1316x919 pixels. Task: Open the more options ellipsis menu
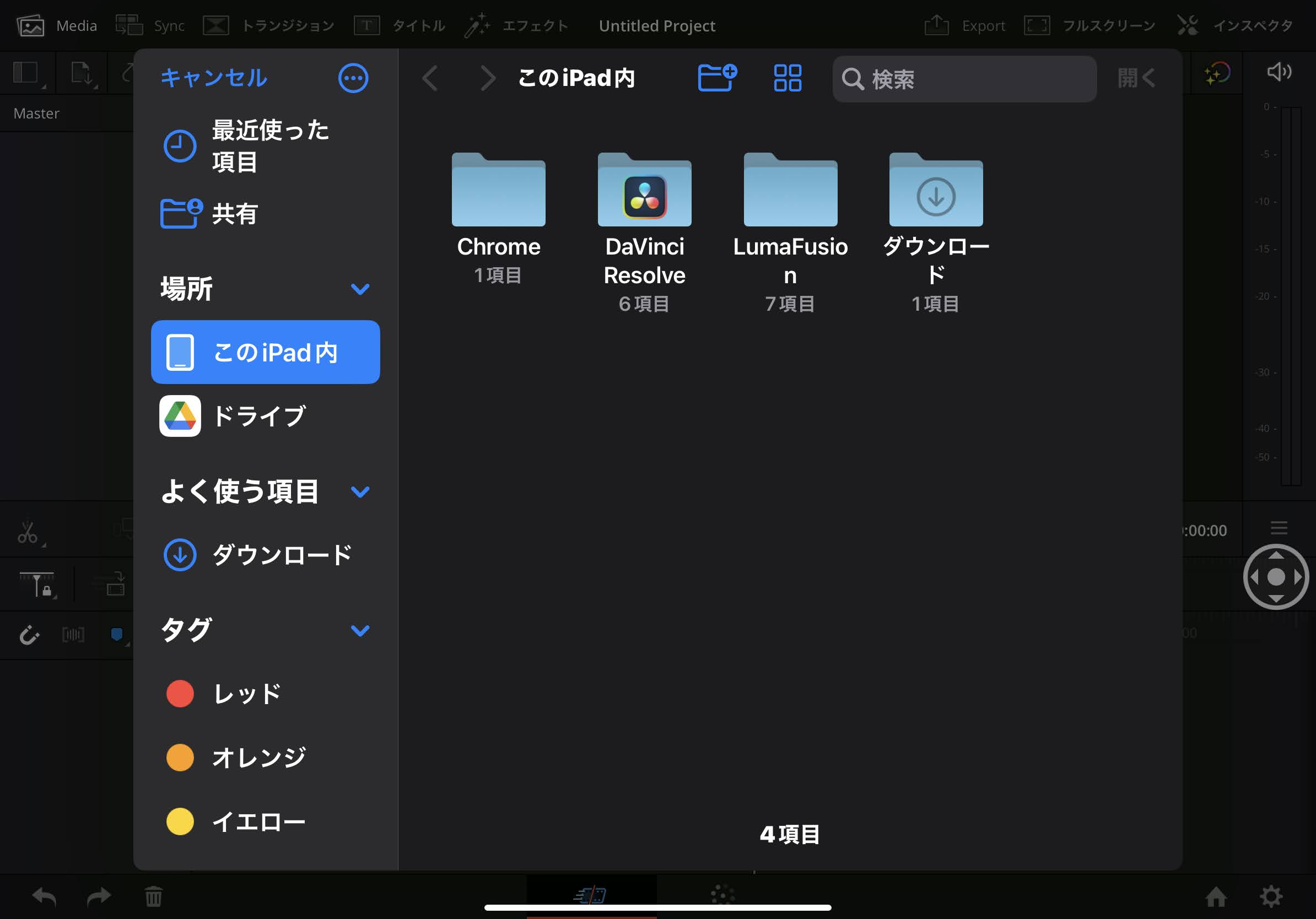click(353, 78)
